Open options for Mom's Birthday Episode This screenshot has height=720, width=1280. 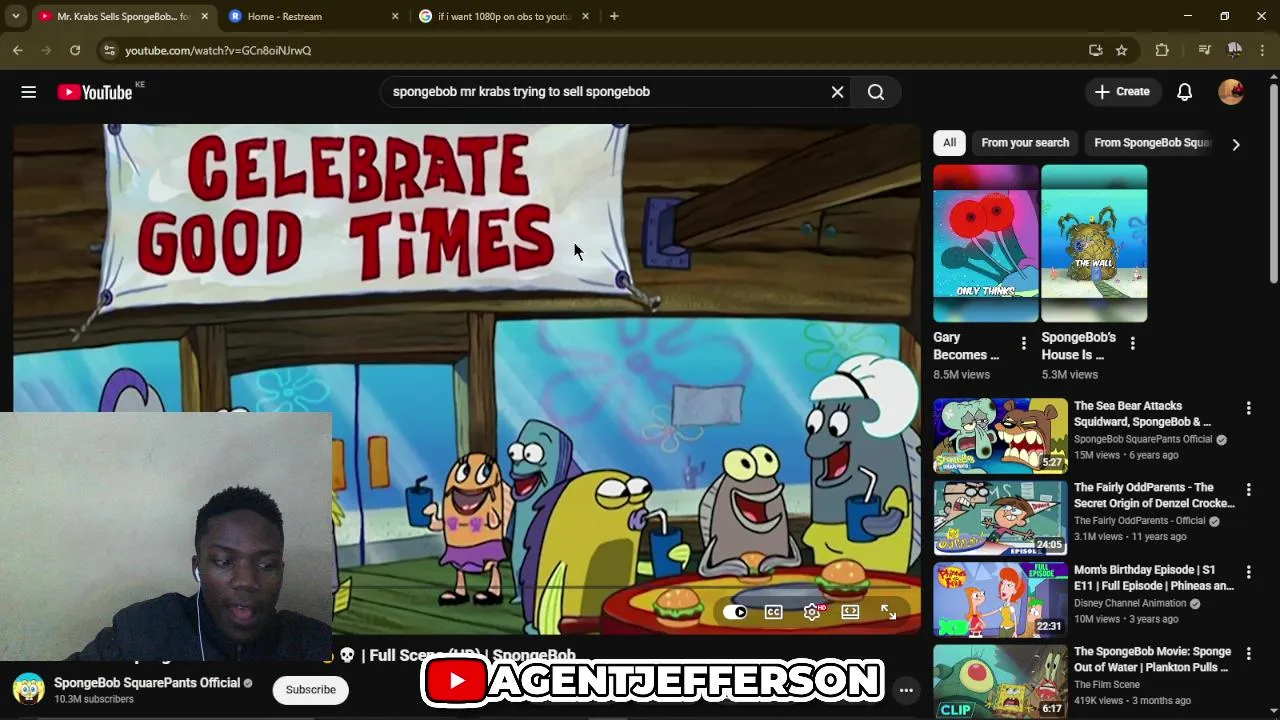click(1248, 572)
